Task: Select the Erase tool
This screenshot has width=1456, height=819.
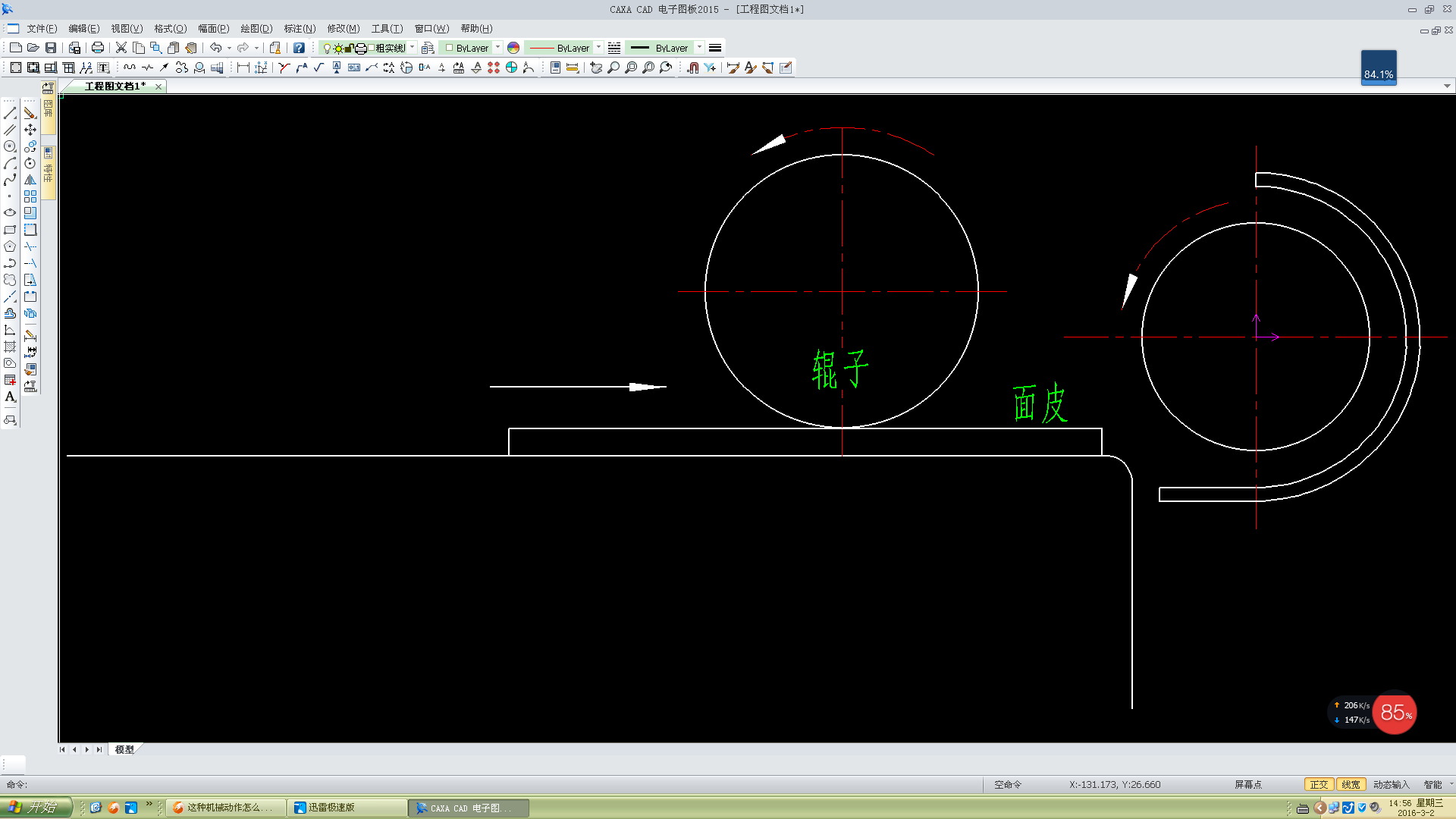Action: [x=30, y=113]
